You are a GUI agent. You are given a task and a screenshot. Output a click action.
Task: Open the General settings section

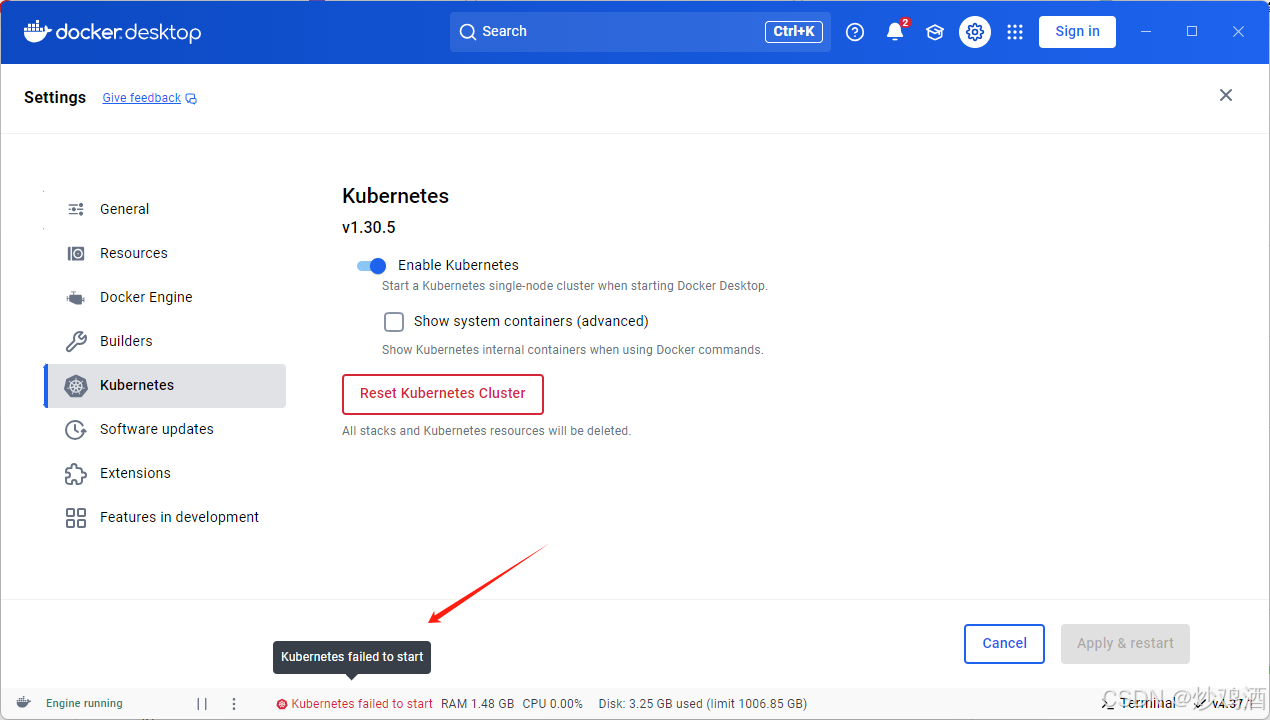pos(165,209)
